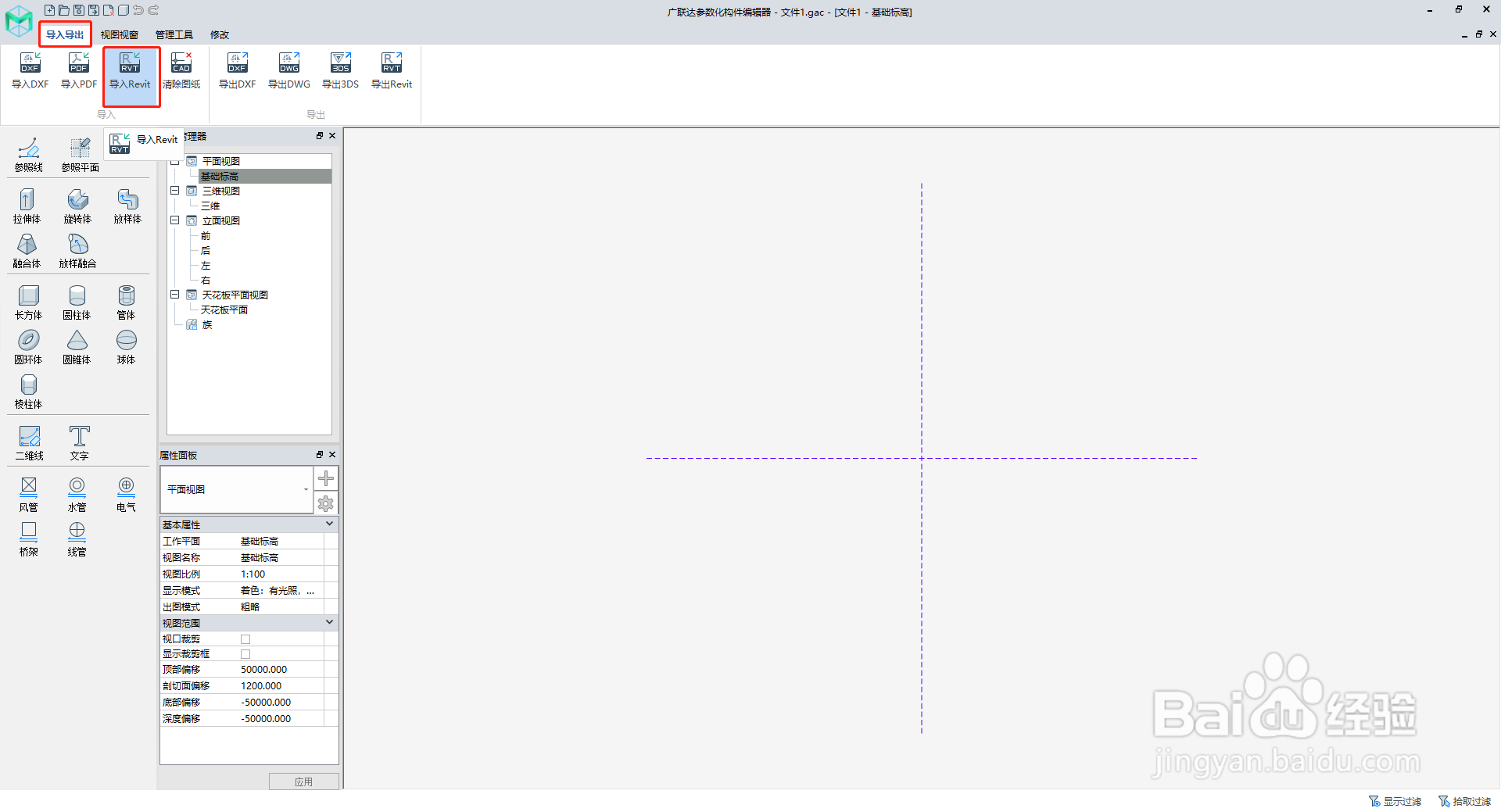This screenshot has width=1501, height=812.
Task: Select the 左 elevation view
Action: (x=206, y=266)
